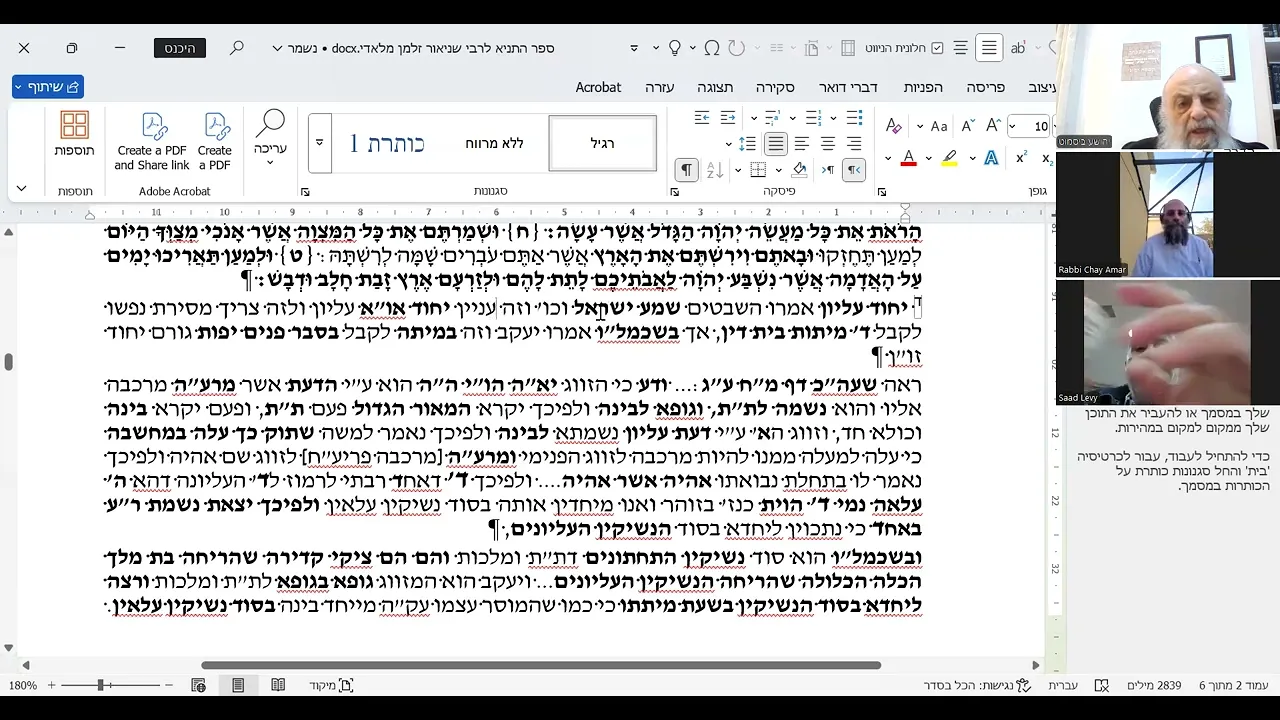This screenshot has height=720, width=1280.
Task: Open styles pane dialog launcher
Action: click(304, 191)
